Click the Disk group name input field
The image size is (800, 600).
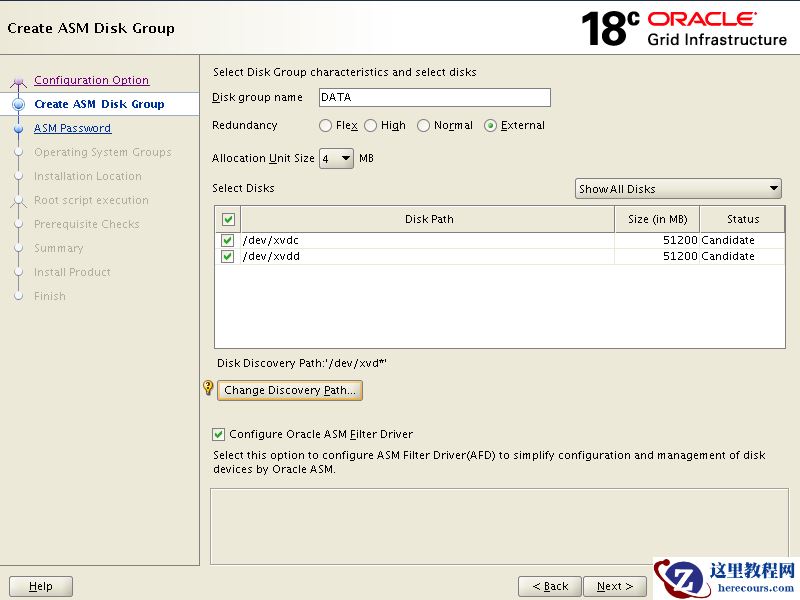[435, 97]
